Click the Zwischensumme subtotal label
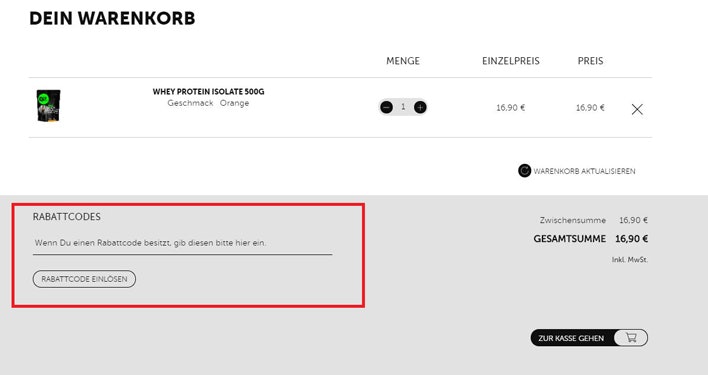This screenshot has height=375, width=708. (x=573, y=220)
